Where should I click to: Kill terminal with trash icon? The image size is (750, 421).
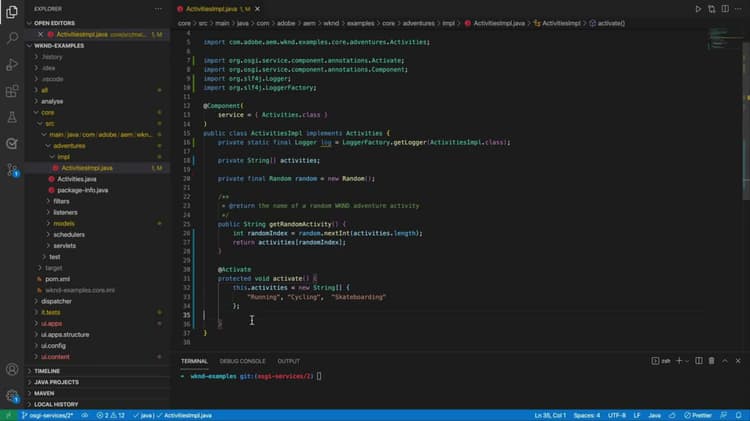712,361
